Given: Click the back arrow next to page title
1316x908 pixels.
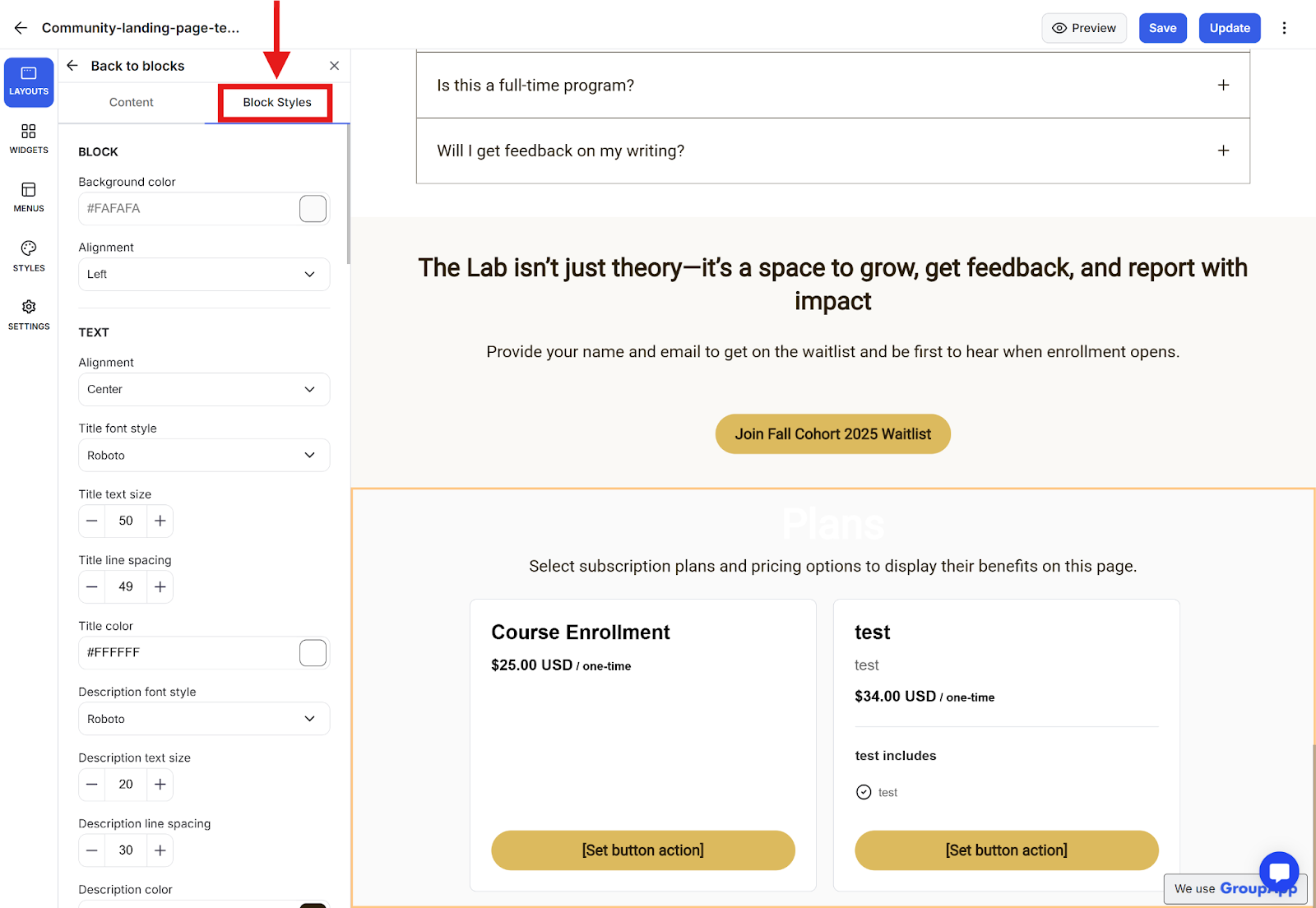Looking at the screenshot, I should 21,28.
